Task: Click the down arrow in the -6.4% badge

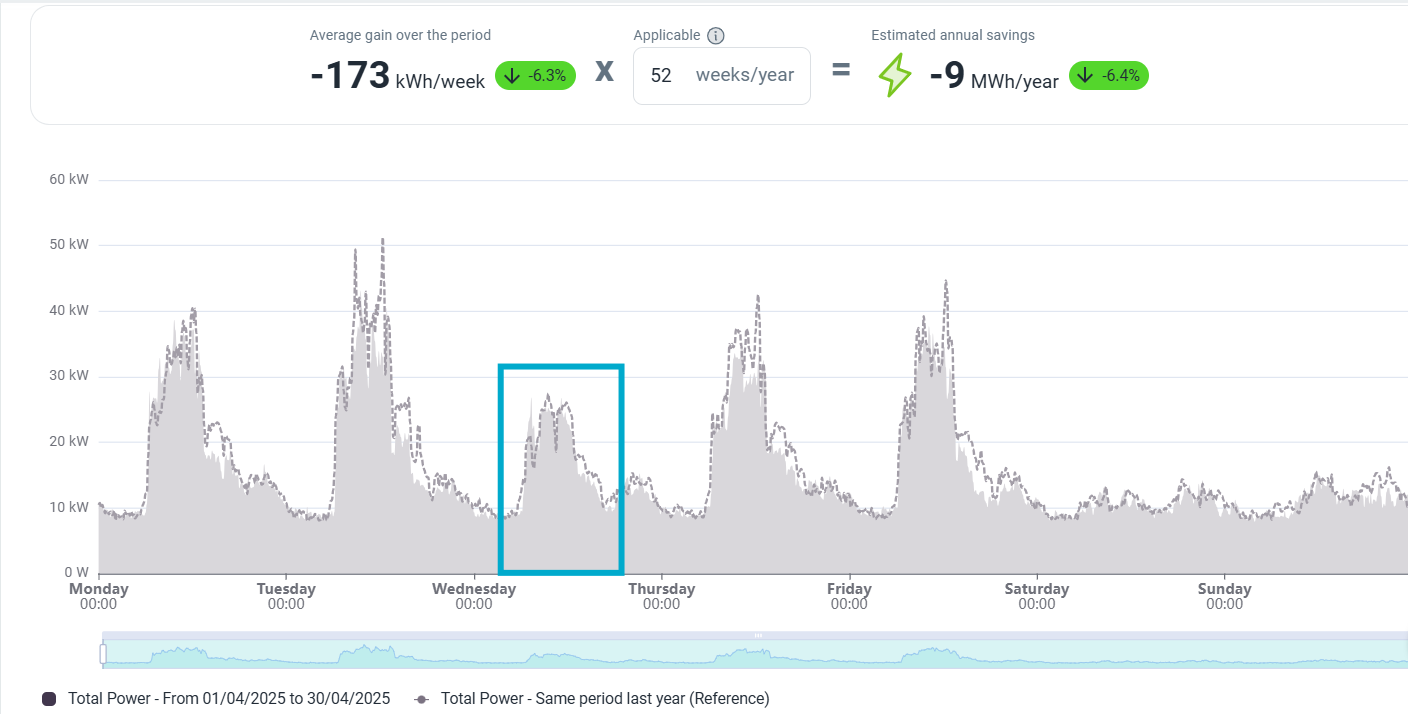Action: 1086,76
